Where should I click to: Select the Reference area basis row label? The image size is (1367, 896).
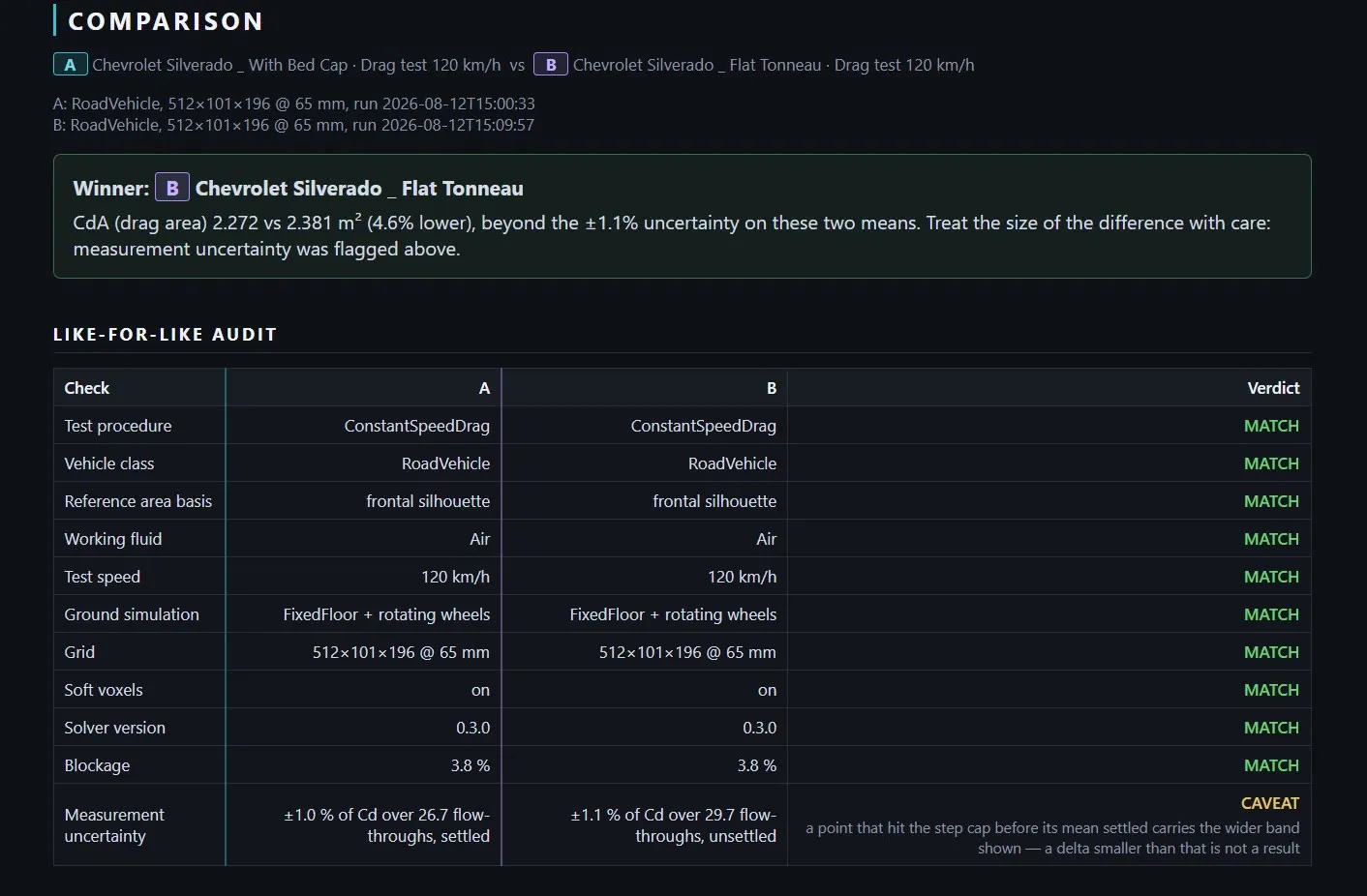138,501
